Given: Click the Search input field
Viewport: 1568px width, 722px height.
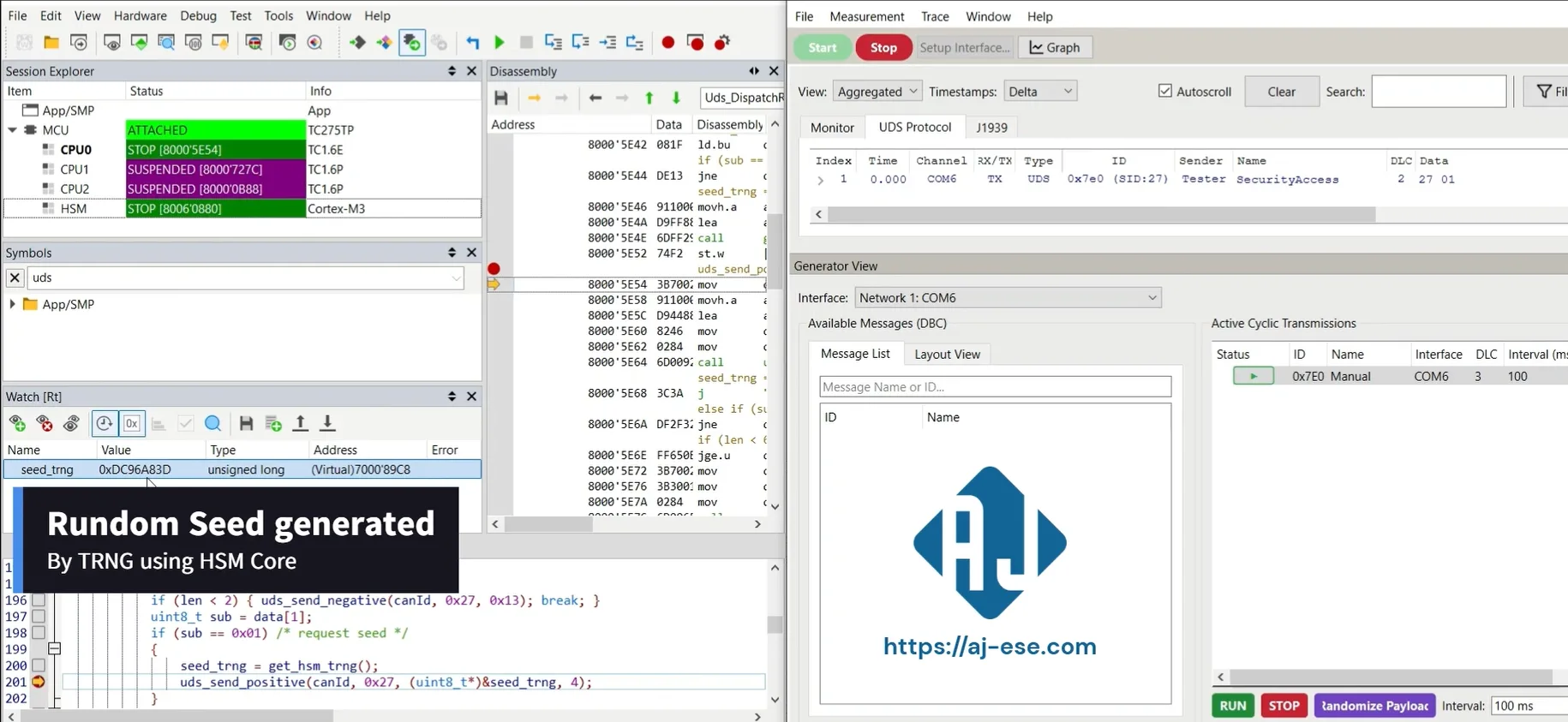Looking at the screenshot, I should click(1439, 92).
